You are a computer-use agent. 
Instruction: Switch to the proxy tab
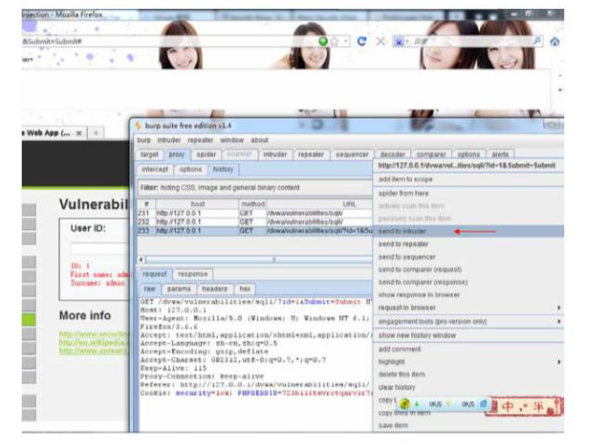pyautogui.click(x=177, y=155)
